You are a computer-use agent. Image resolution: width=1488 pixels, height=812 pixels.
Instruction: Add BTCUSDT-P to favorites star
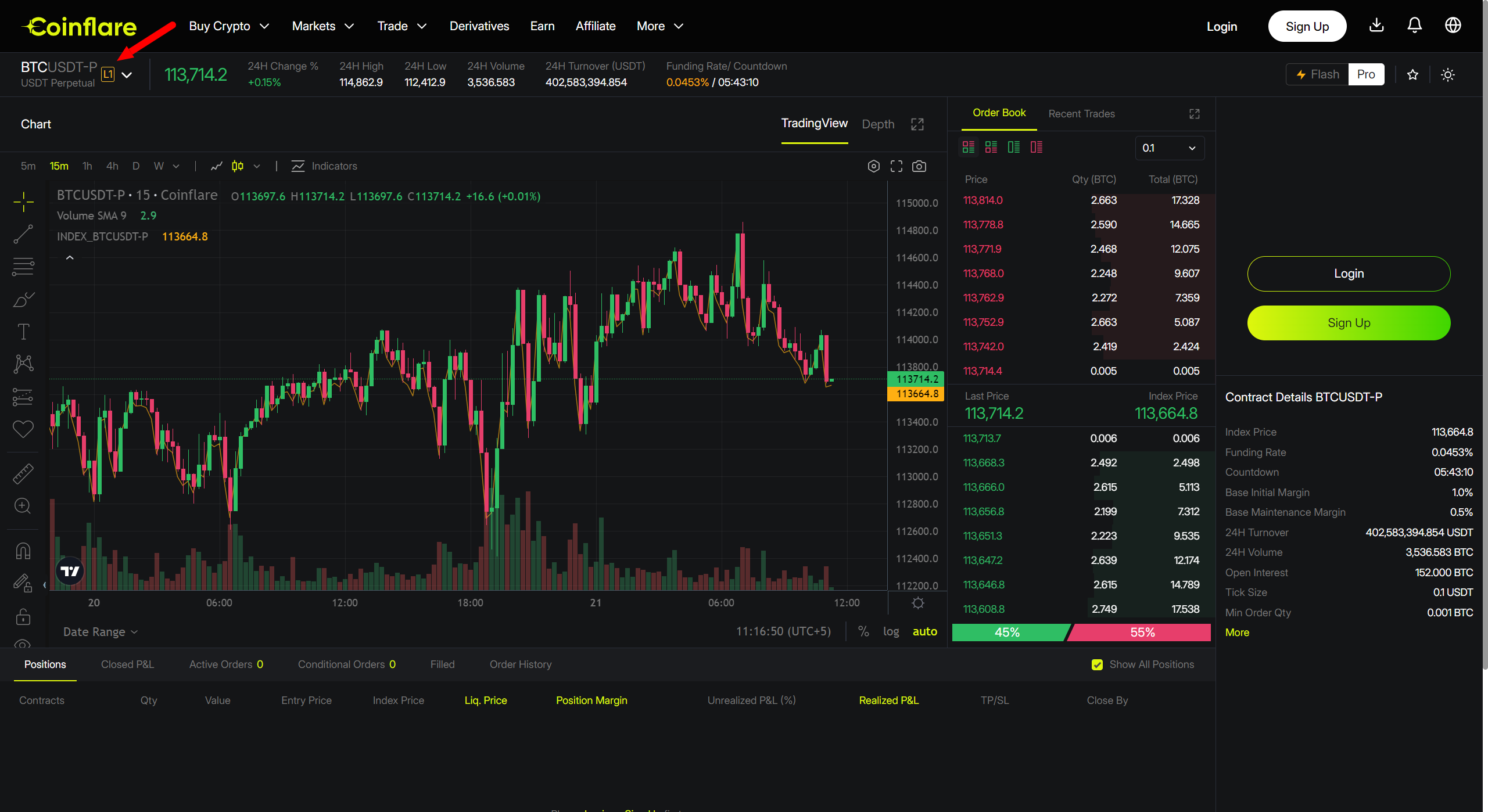click(1413, 74)
